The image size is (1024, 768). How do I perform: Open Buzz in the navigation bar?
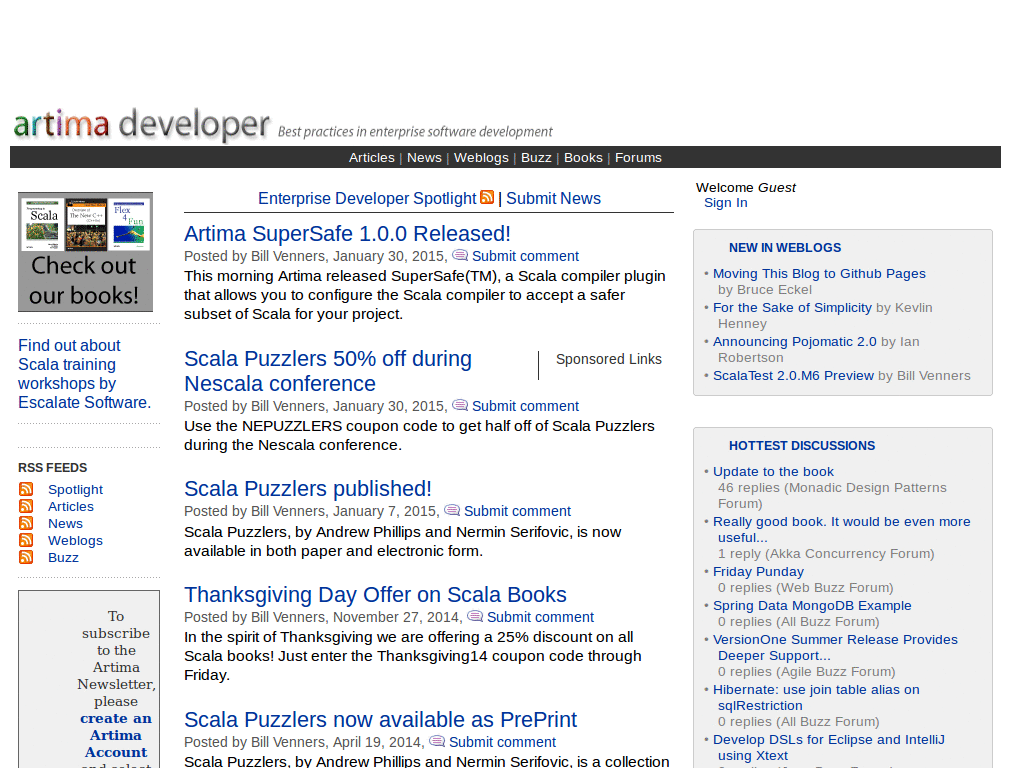coord(536,157)
